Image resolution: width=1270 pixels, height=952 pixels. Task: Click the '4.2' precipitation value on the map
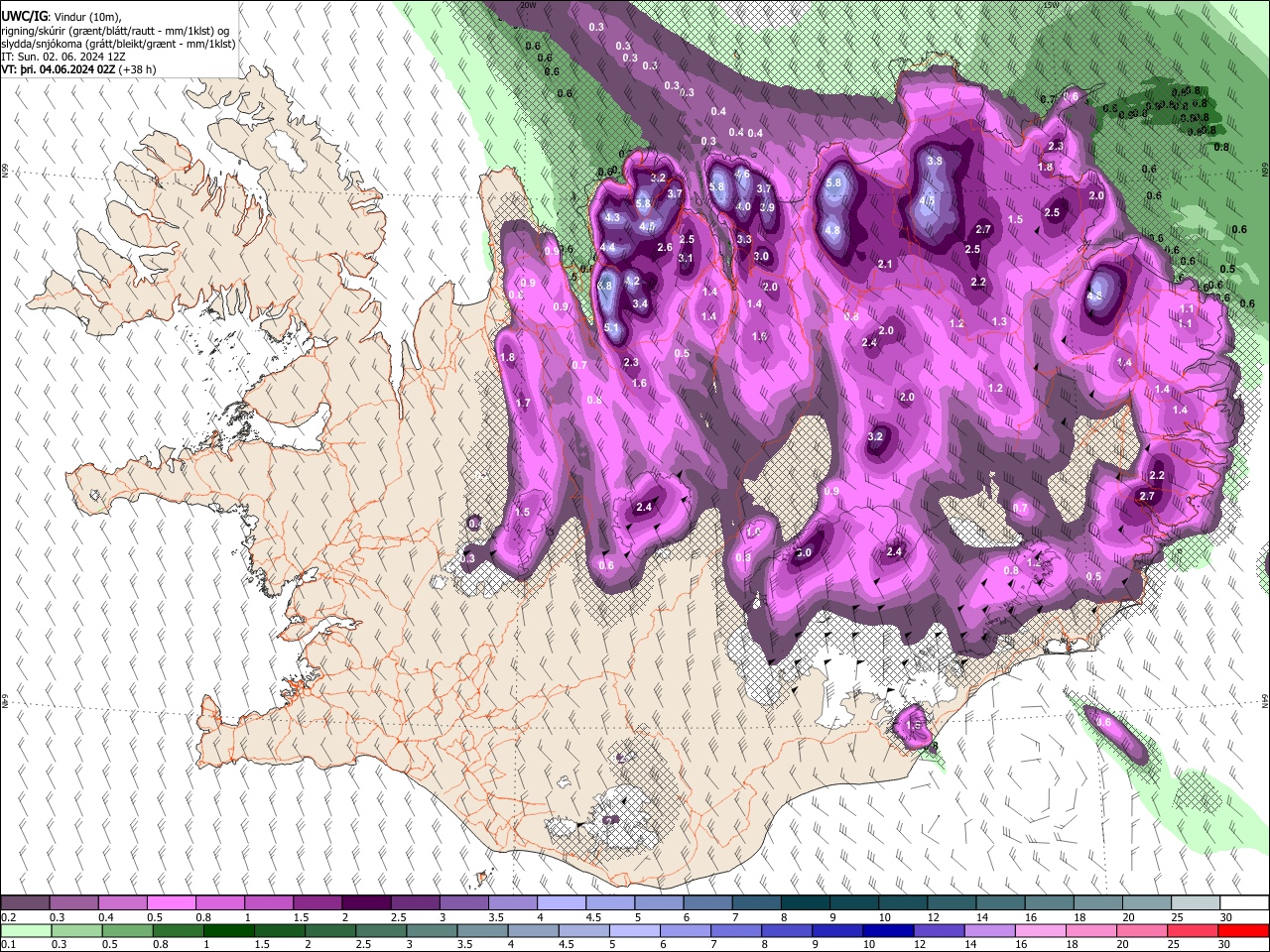coord(633,281)
